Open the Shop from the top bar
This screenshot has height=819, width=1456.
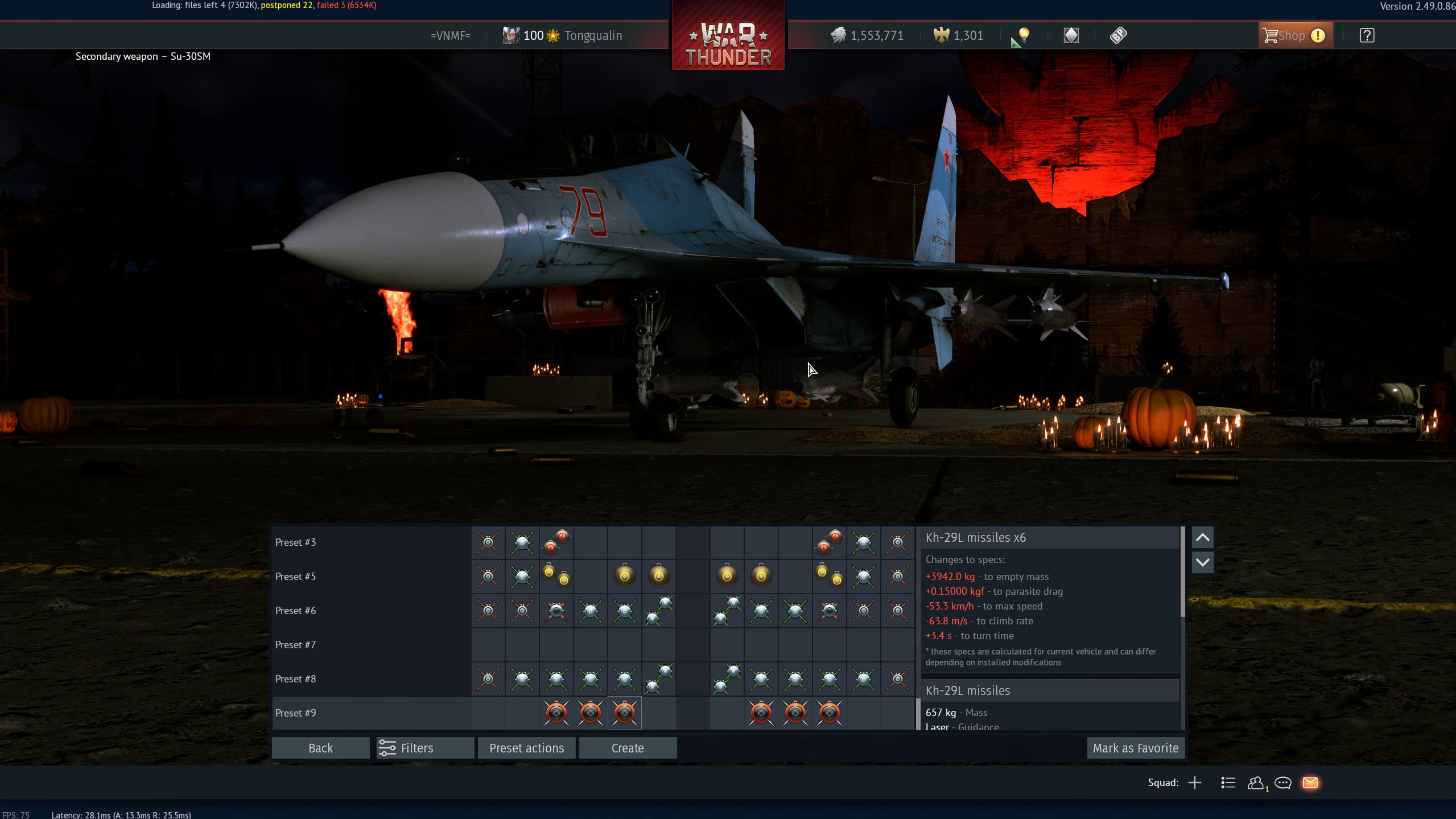coord(1290,35)
